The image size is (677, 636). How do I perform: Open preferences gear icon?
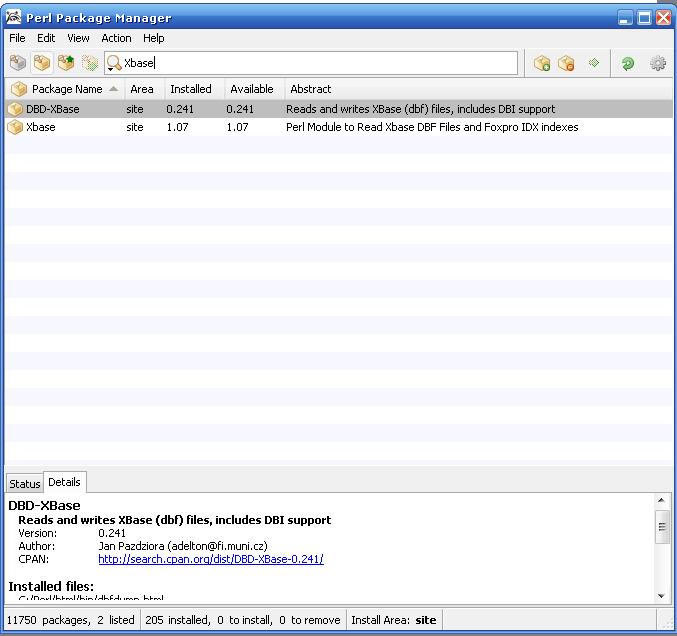pyautogui.click(x=658, y=63)
